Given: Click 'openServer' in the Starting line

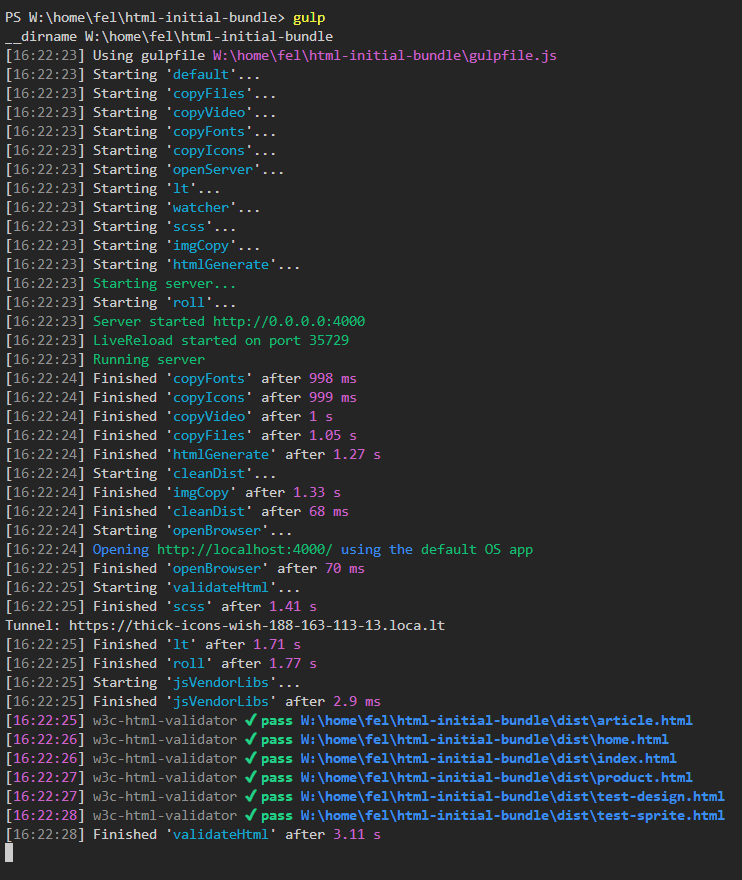Looking at the screenshot, I should (x=213, y=169).
